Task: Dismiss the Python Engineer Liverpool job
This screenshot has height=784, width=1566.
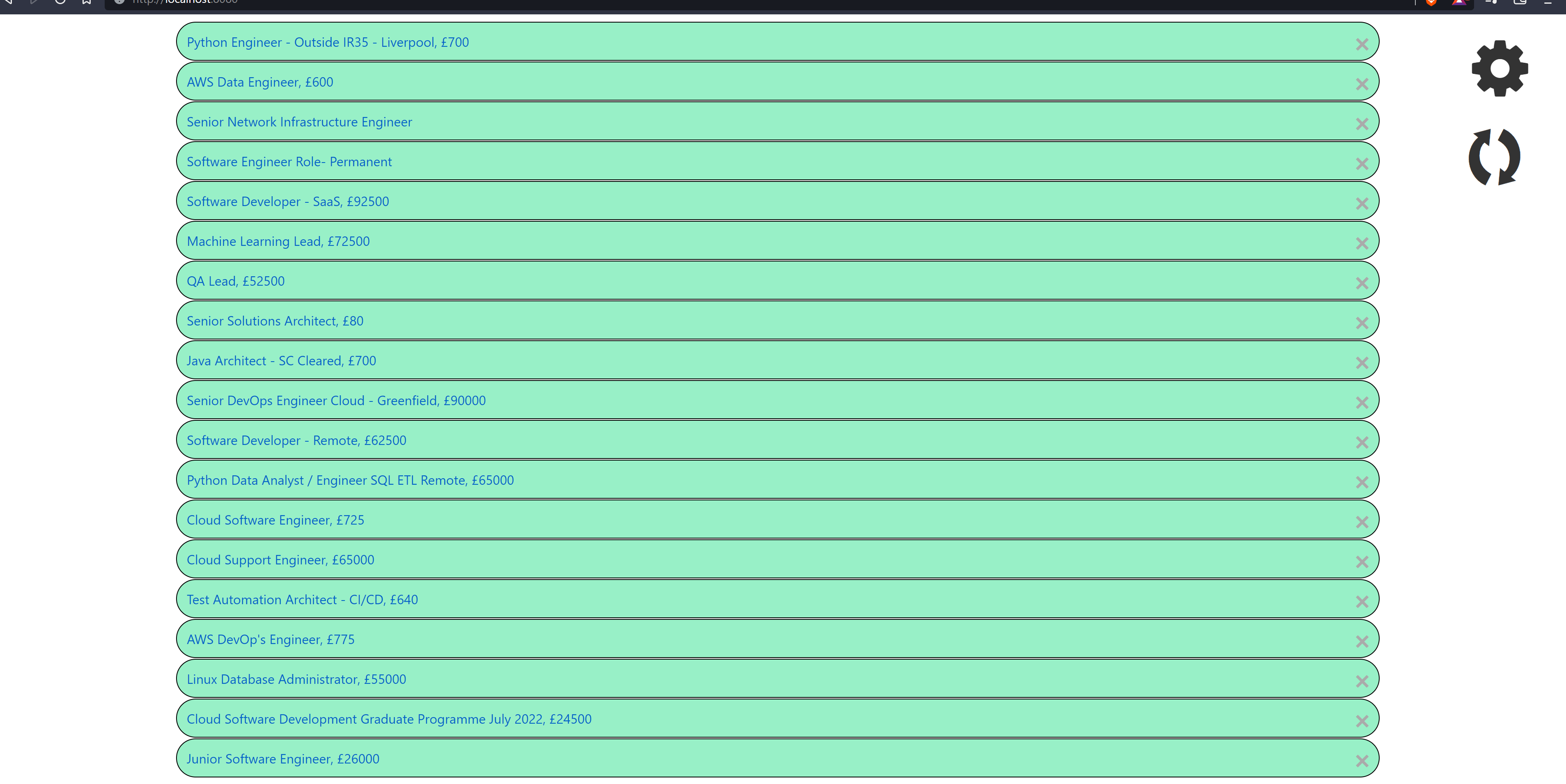Action: tap(1362, 44)
